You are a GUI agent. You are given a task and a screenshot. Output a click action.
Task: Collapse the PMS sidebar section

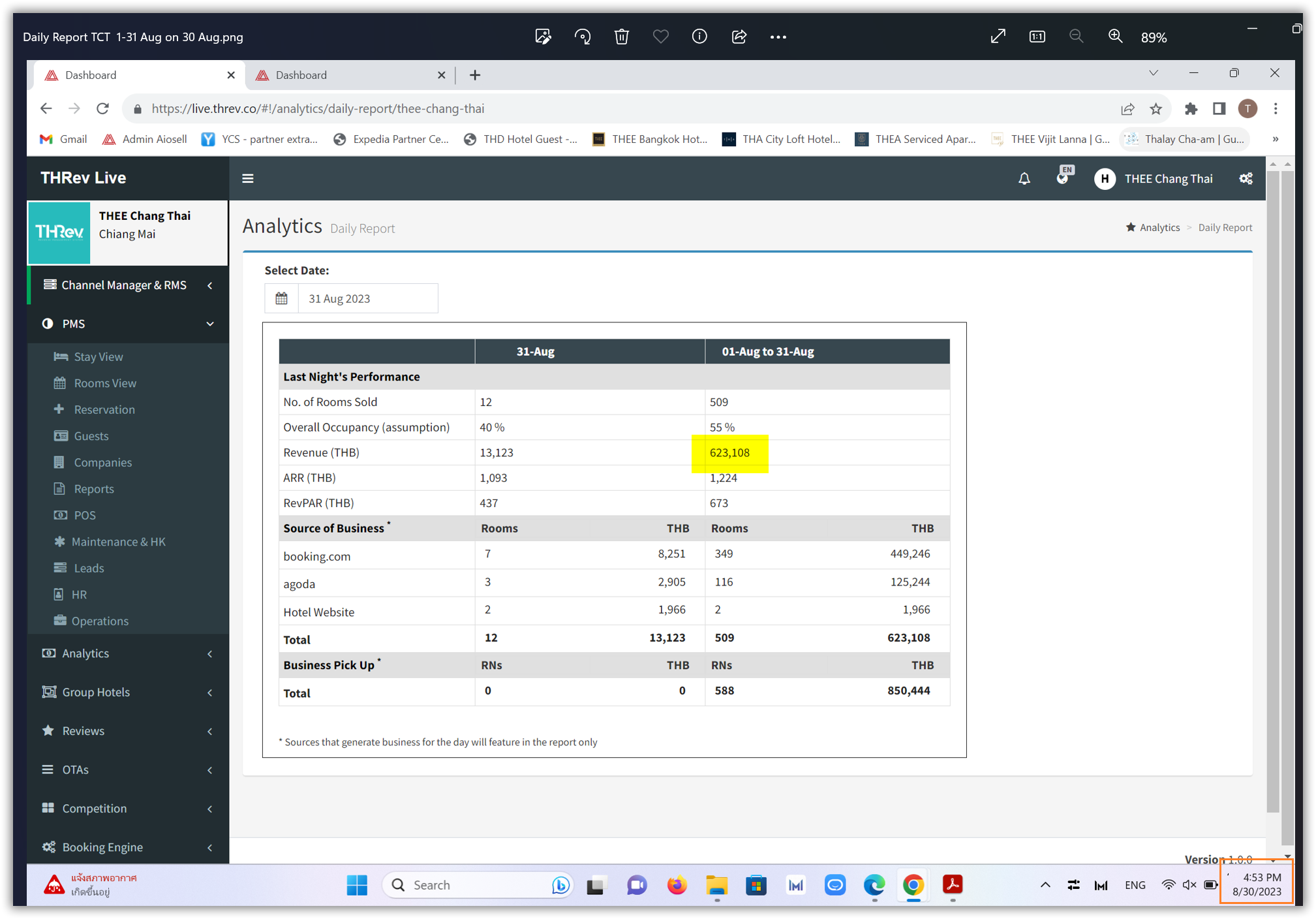pos(209,323)
